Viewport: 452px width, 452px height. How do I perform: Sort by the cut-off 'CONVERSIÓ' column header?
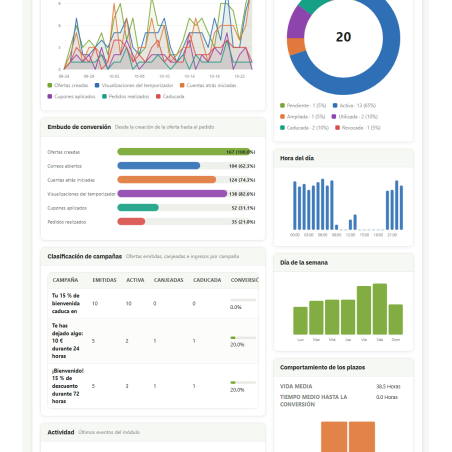244,280
